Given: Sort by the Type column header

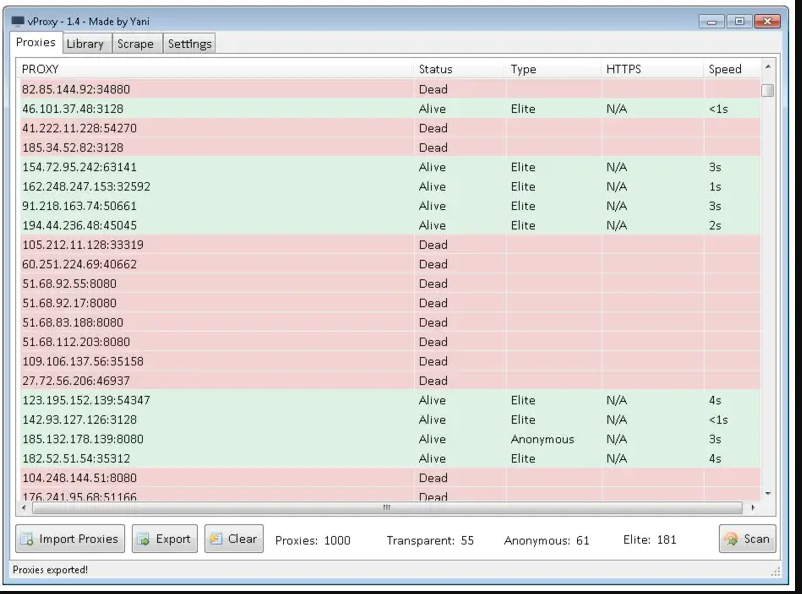Looking at the screenshot, I should click(524, 68).
